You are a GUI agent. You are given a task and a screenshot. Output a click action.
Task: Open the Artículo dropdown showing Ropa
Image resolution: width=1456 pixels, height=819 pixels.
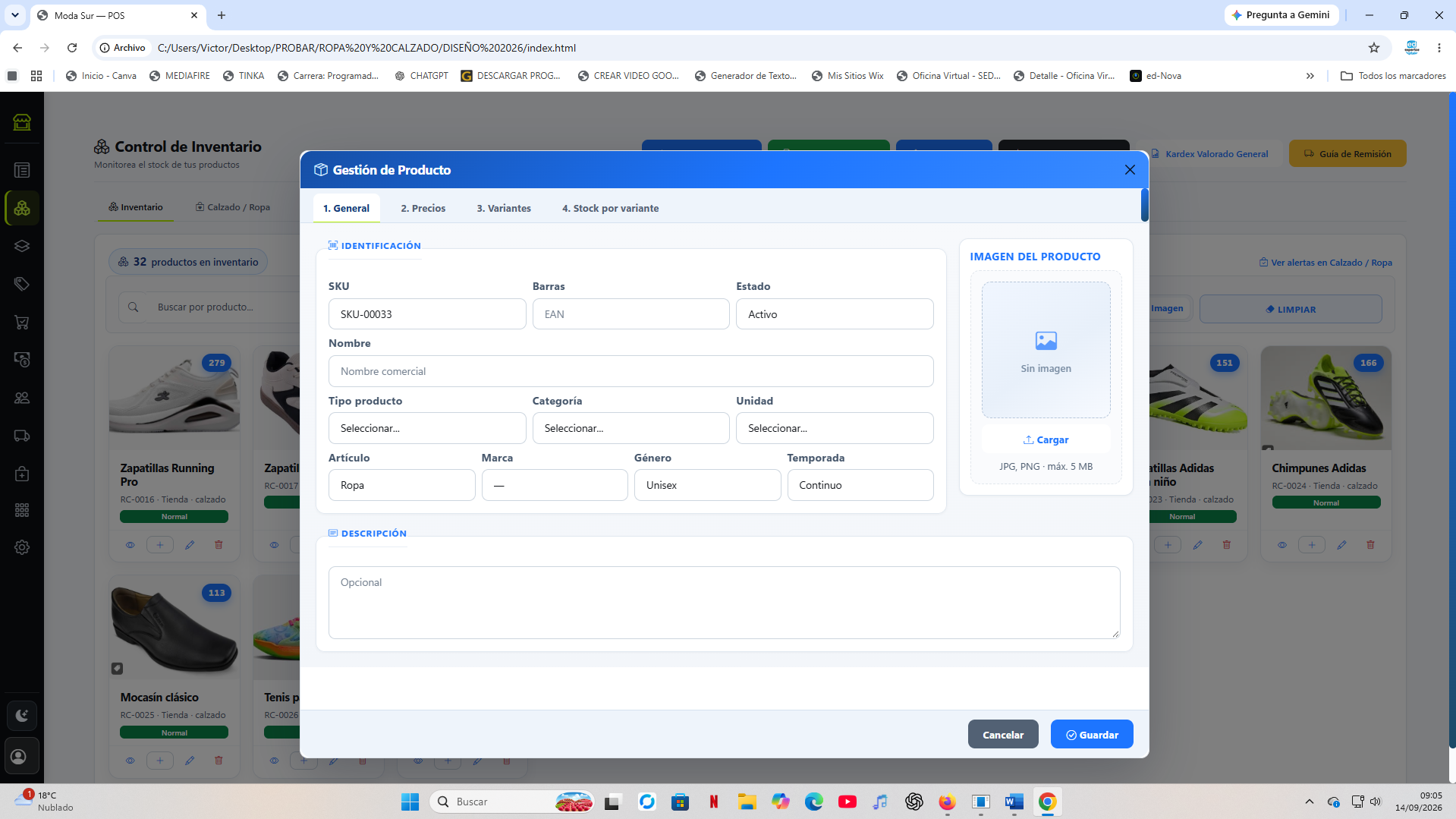(x=401, y=485)
